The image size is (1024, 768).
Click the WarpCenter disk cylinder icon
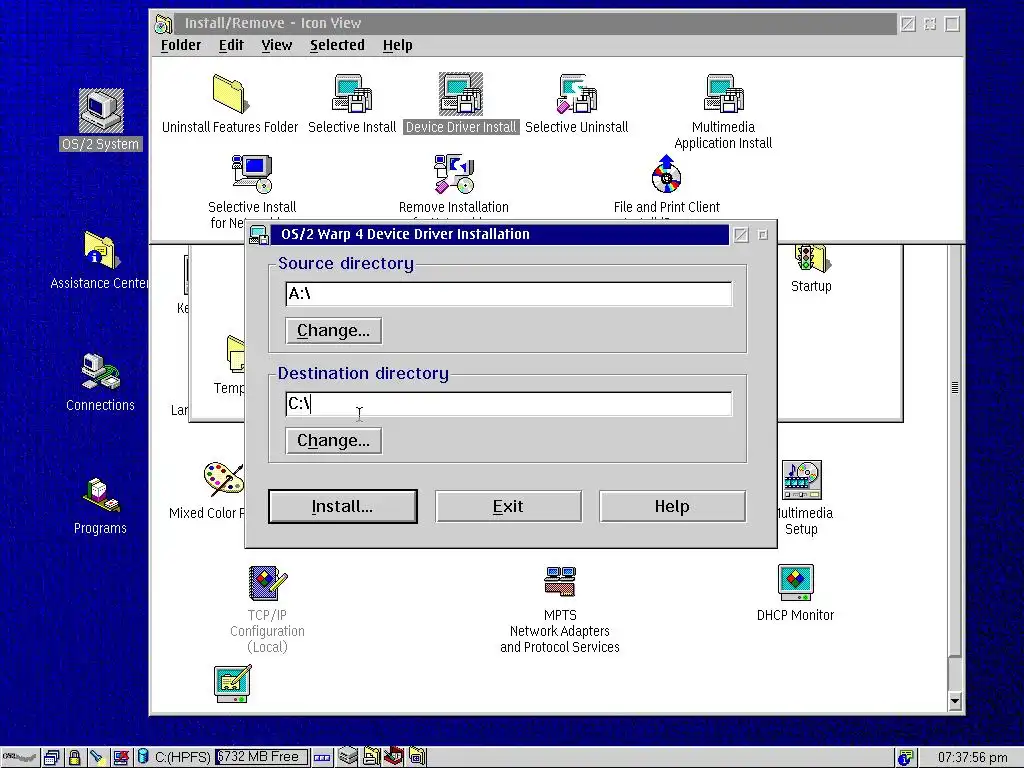pos(143,758)
